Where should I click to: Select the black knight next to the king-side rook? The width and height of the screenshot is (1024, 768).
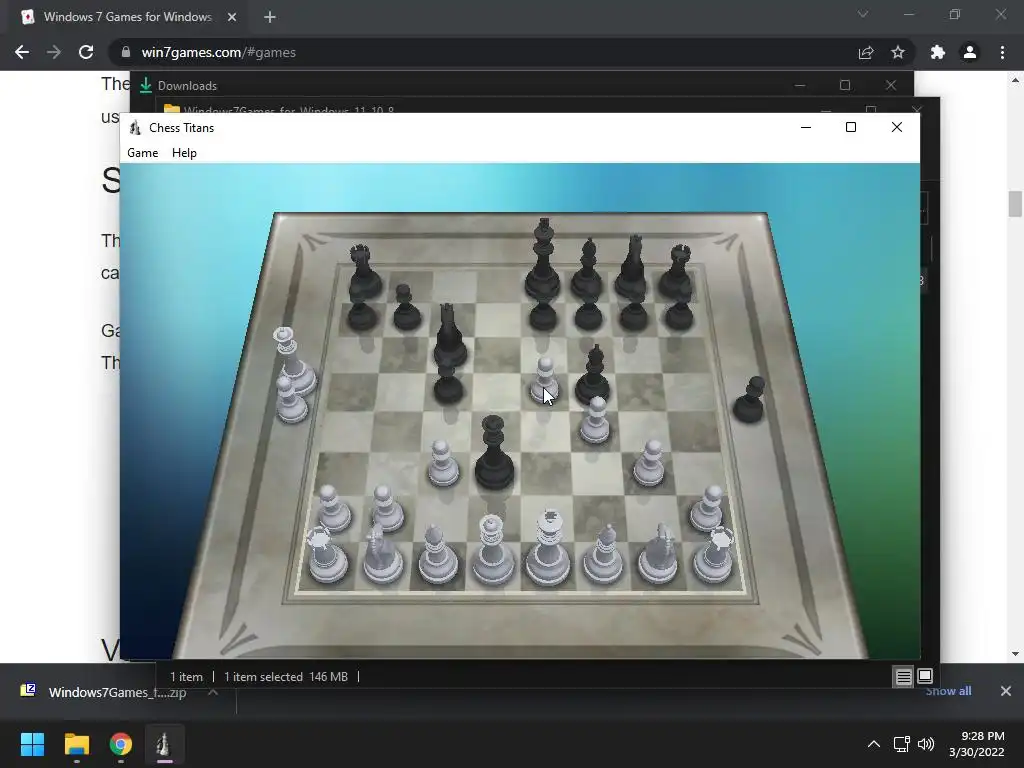[632, 266]
